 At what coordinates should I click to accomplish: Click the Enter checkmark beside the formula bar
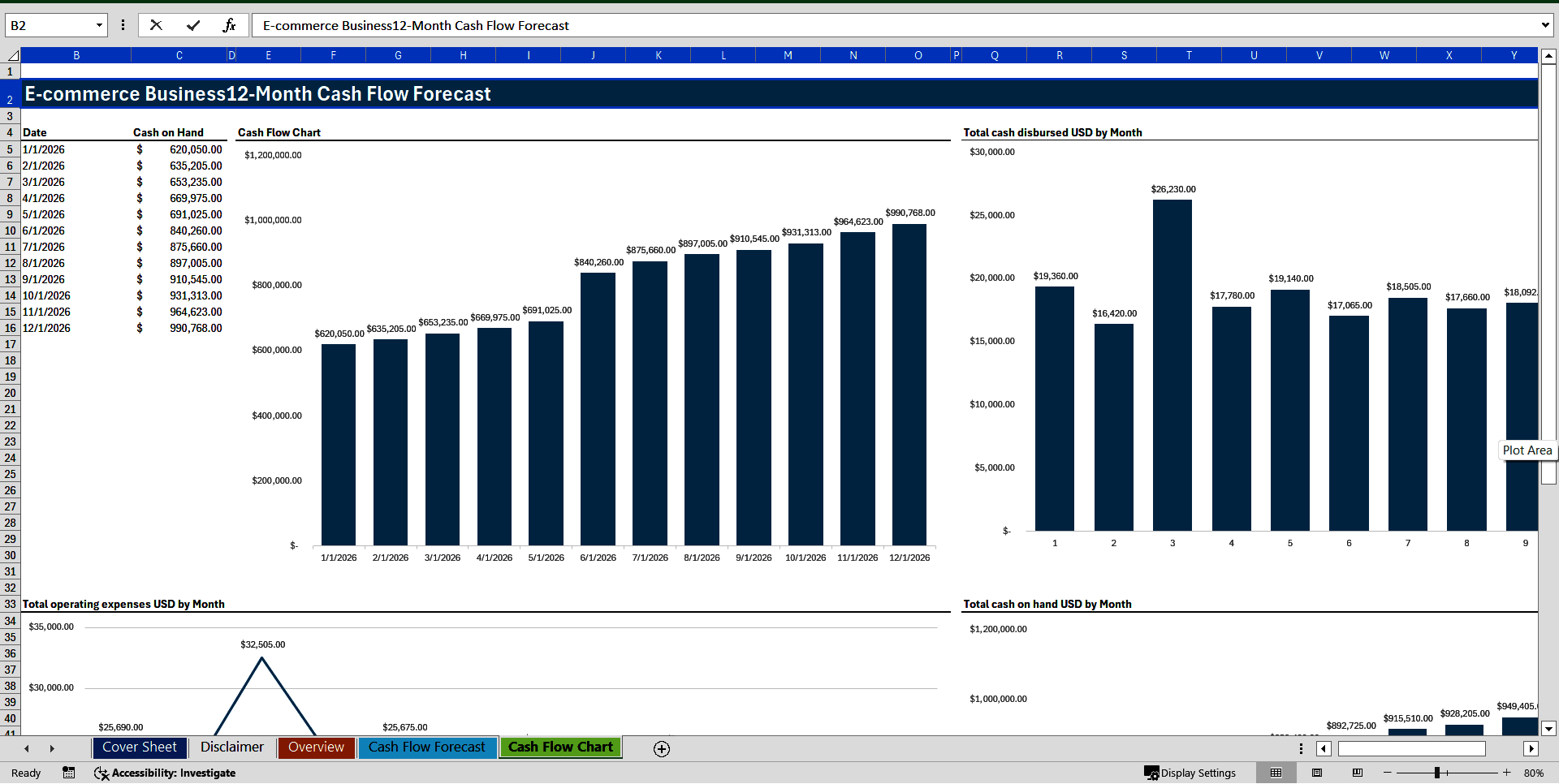coord(193,25)
